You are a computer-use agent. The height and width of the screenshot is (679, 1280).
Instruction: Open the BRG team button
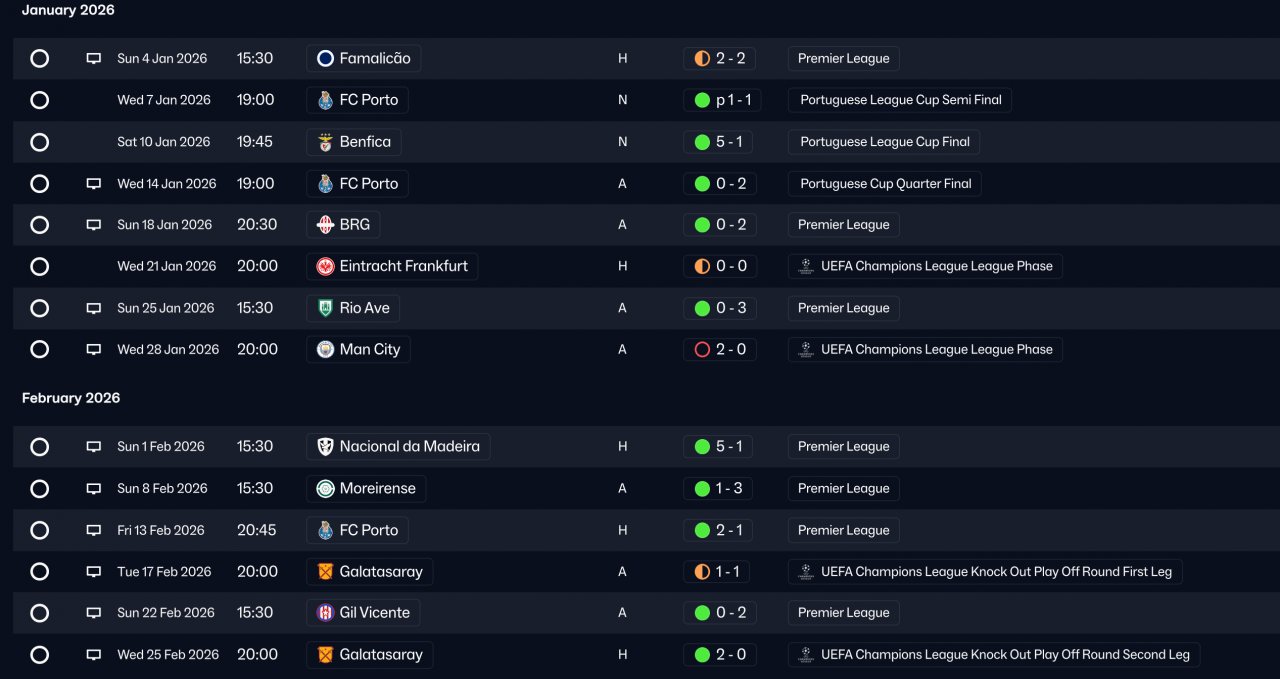tap(343, 225)
